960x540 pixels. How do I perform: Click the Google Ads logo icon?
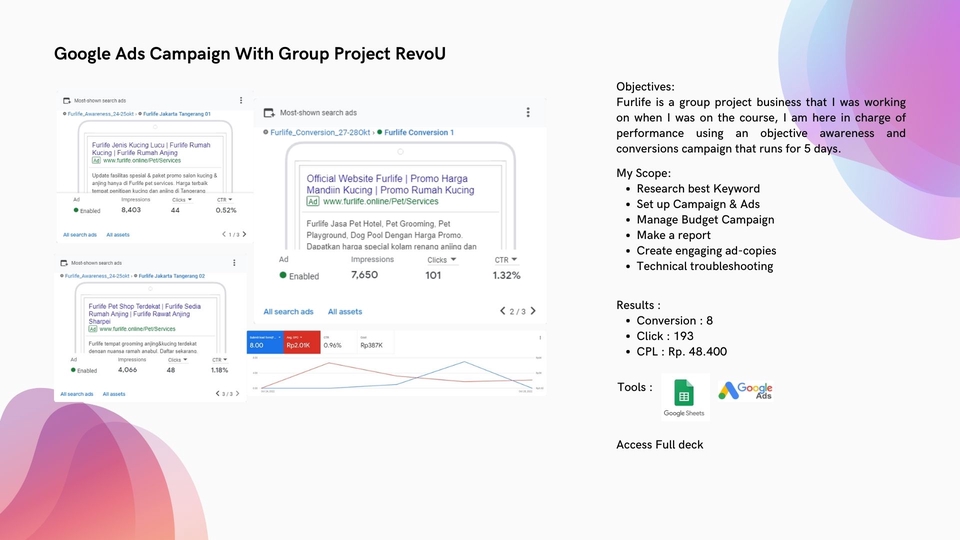pyautogui.click(x=745, y=391)
